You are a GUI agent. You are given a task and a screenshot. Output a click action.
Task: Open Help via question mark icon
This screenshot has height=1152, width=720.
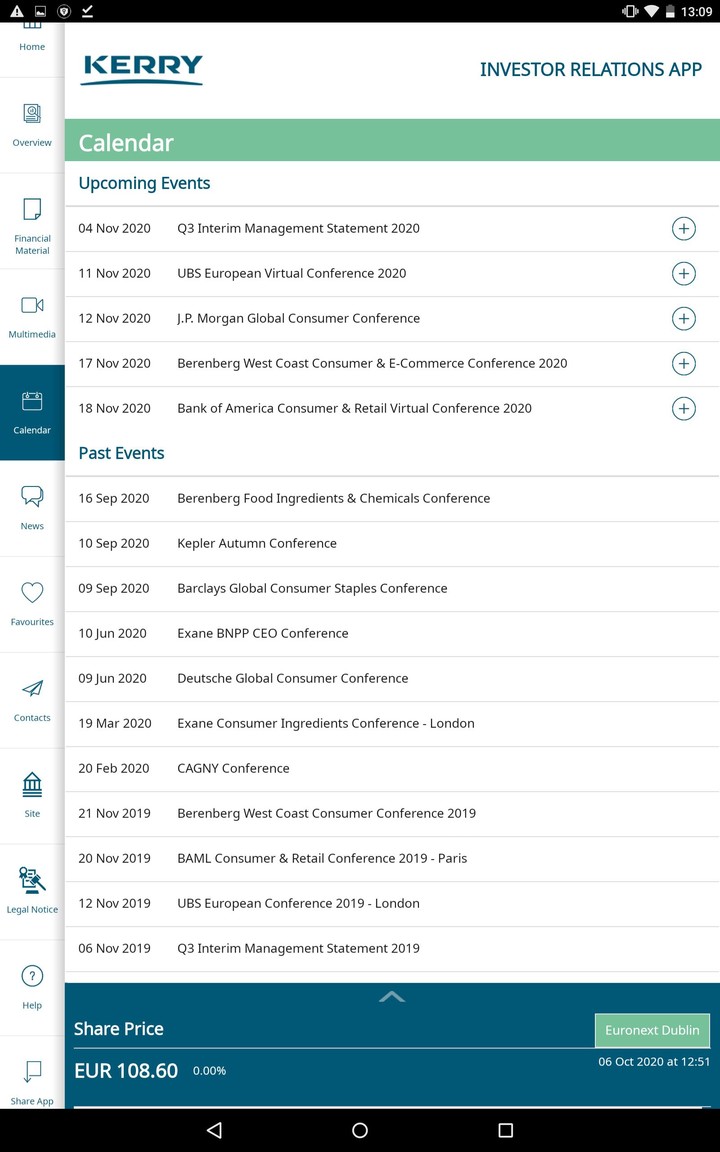32,983
